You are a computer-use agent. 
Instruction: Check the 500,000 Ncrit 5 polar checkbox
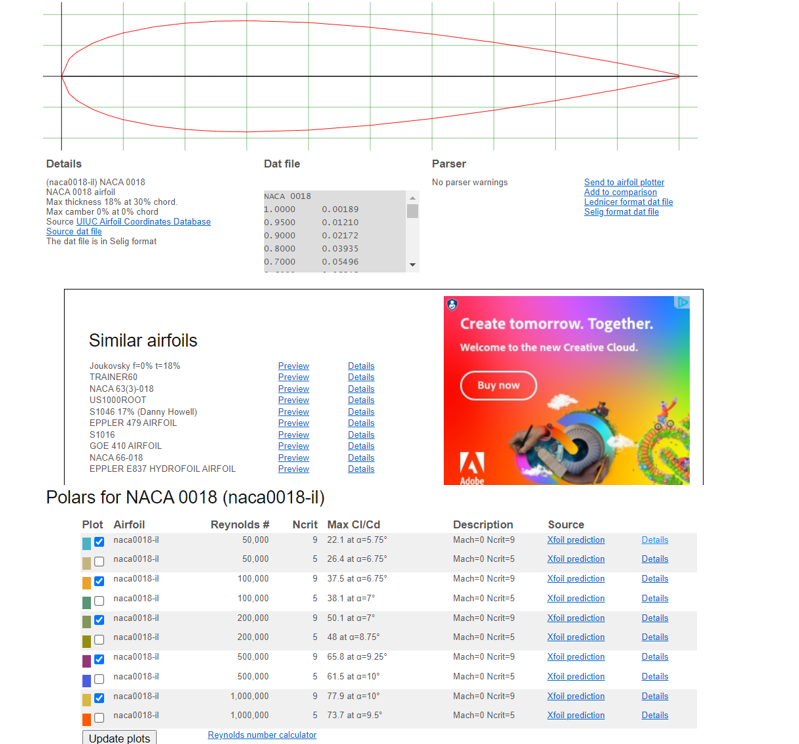point(99,679)
